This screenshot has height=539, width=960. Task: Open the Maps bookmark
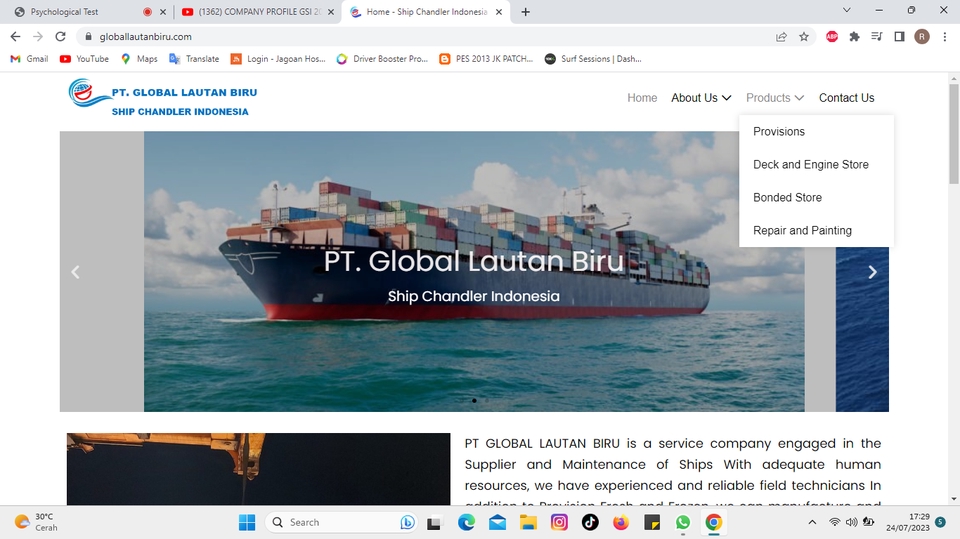(x=139, y=59)
